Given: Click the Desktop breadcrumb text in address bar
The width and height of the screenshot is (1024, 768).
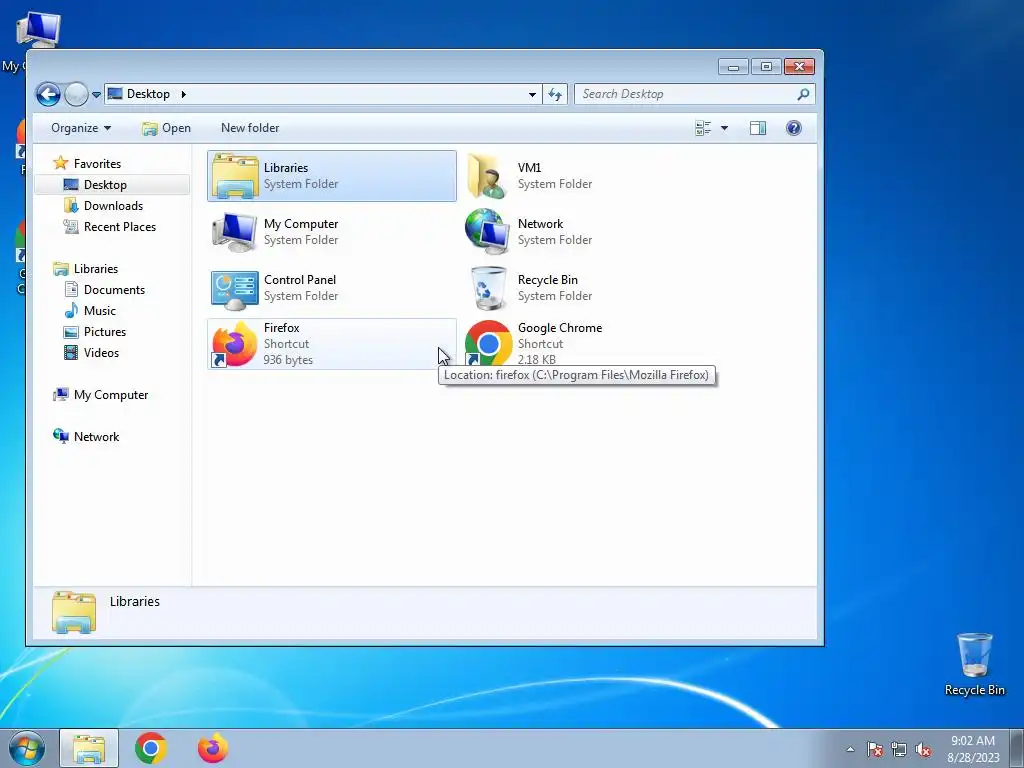Looking at the screenshot, I should (148, 94).
